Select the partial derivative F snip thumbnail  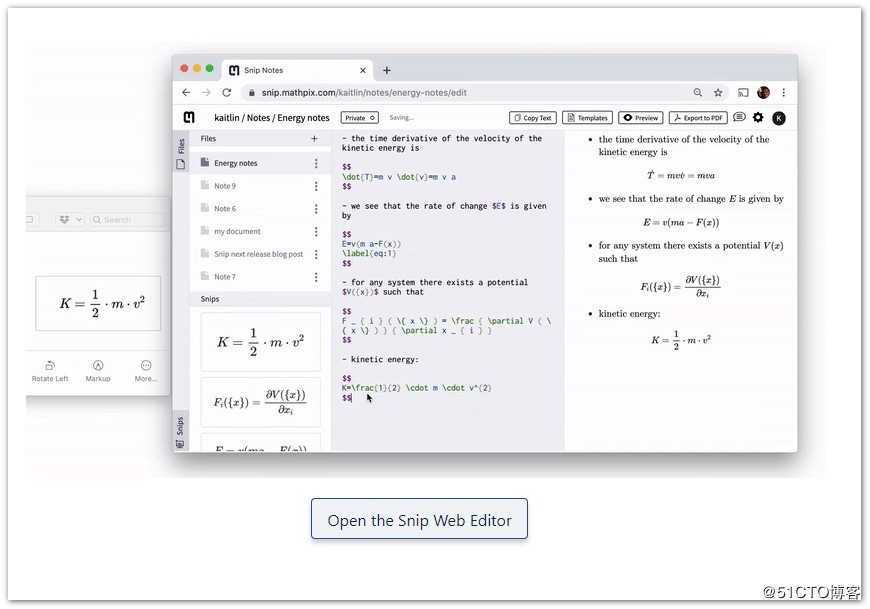260,402
